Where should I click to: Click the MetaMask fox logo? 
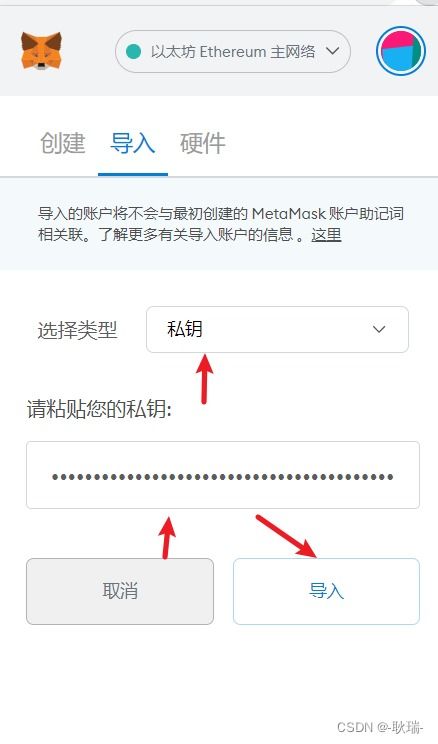click(41, 51)
